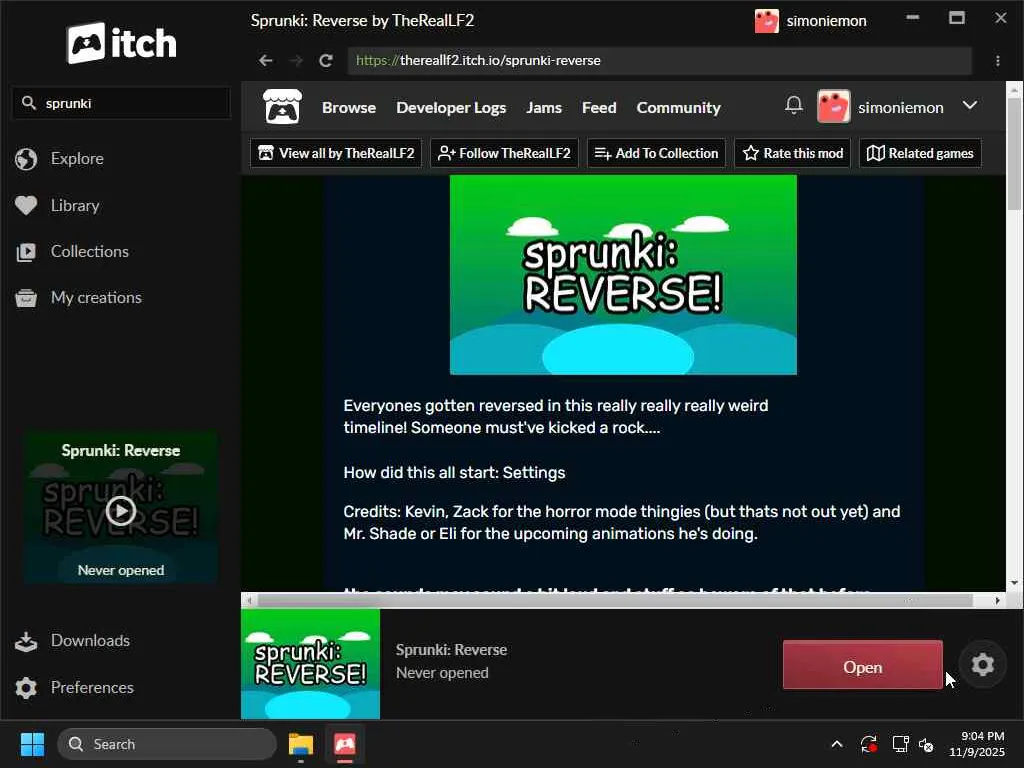
Task: Open the Browse page link
Action: (349, 108)
